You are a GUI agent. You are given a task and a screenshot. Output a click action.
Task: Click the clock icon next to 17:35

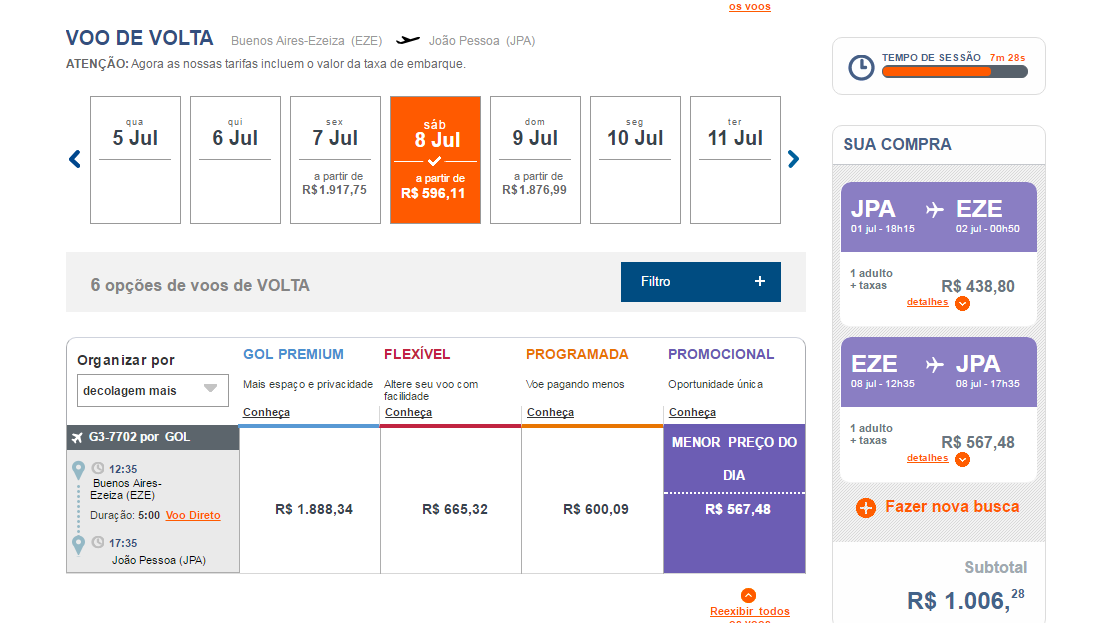point(98,542)
